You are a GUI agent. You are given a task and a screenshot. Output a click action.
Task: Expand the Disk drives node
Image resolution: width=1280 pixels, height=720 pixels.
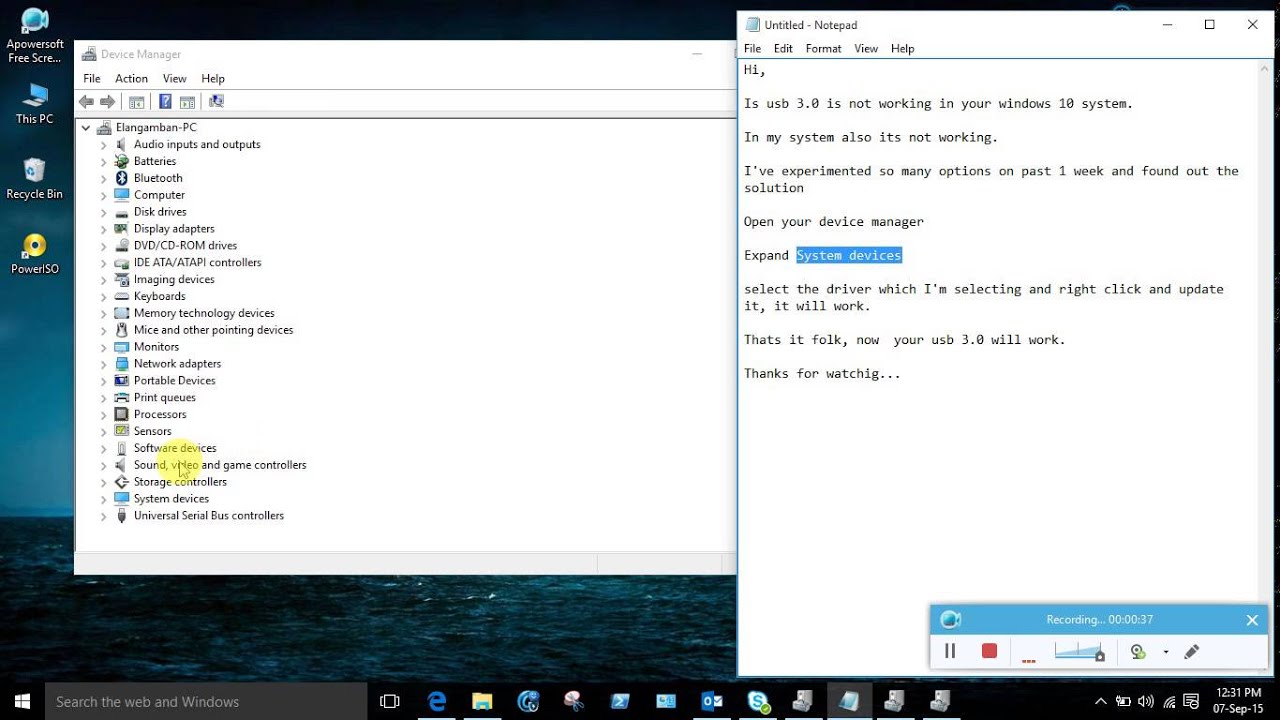[103, 212]
